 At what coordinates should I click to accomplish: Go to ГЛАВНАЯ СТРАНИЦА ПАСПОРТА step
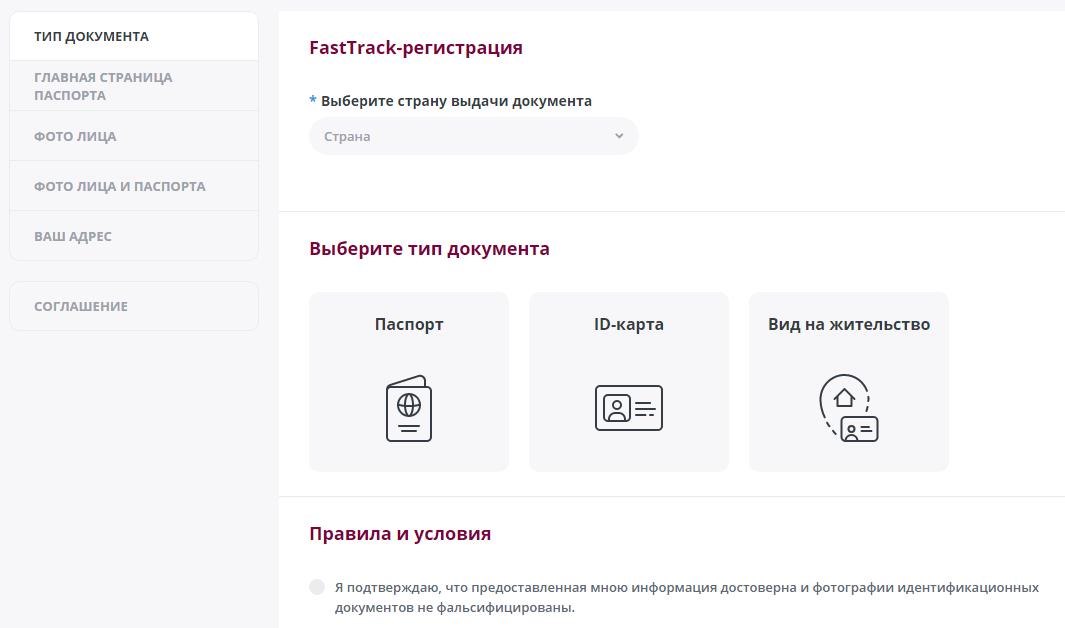click(x=134, y=86)
